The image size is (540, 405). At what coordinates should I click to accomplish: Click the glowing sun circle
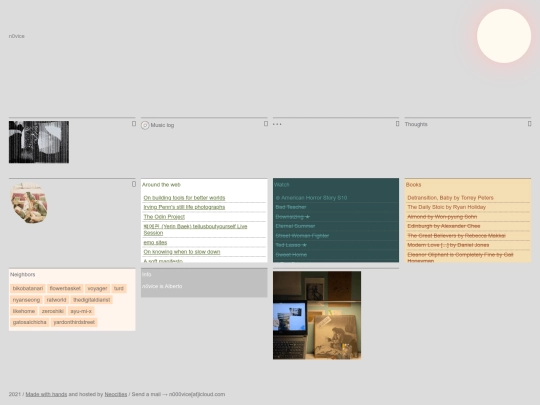click(504, 36)
